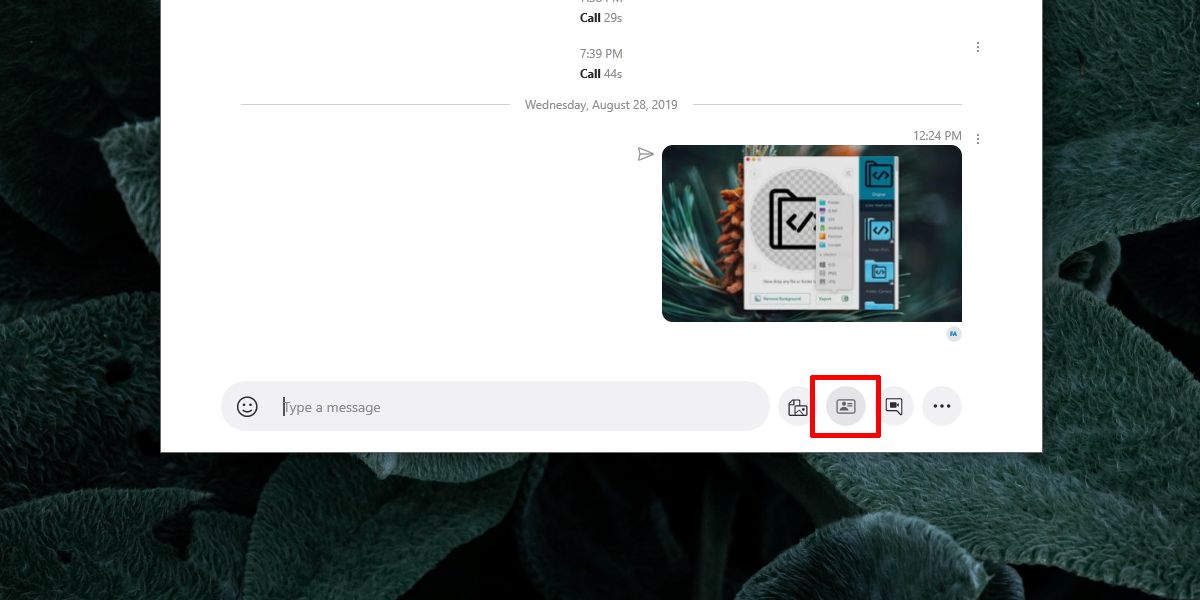Click the small read receipt avatar under image
Viewport: 1200px width, 600px height.
coord(954,334)
